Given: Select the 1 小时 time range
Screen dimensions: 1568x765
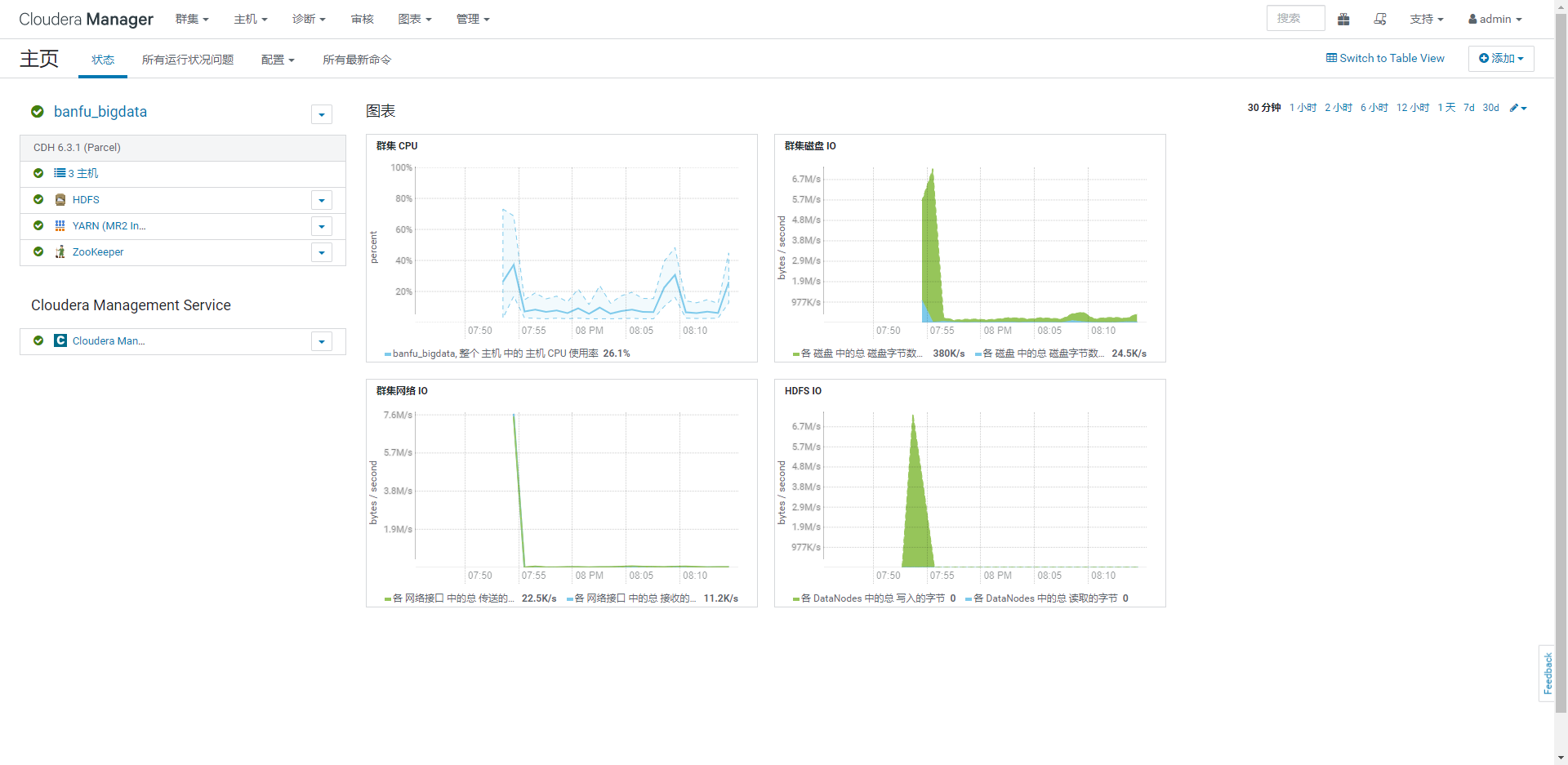Looking at the screenshot, I should coord(1303,108).
